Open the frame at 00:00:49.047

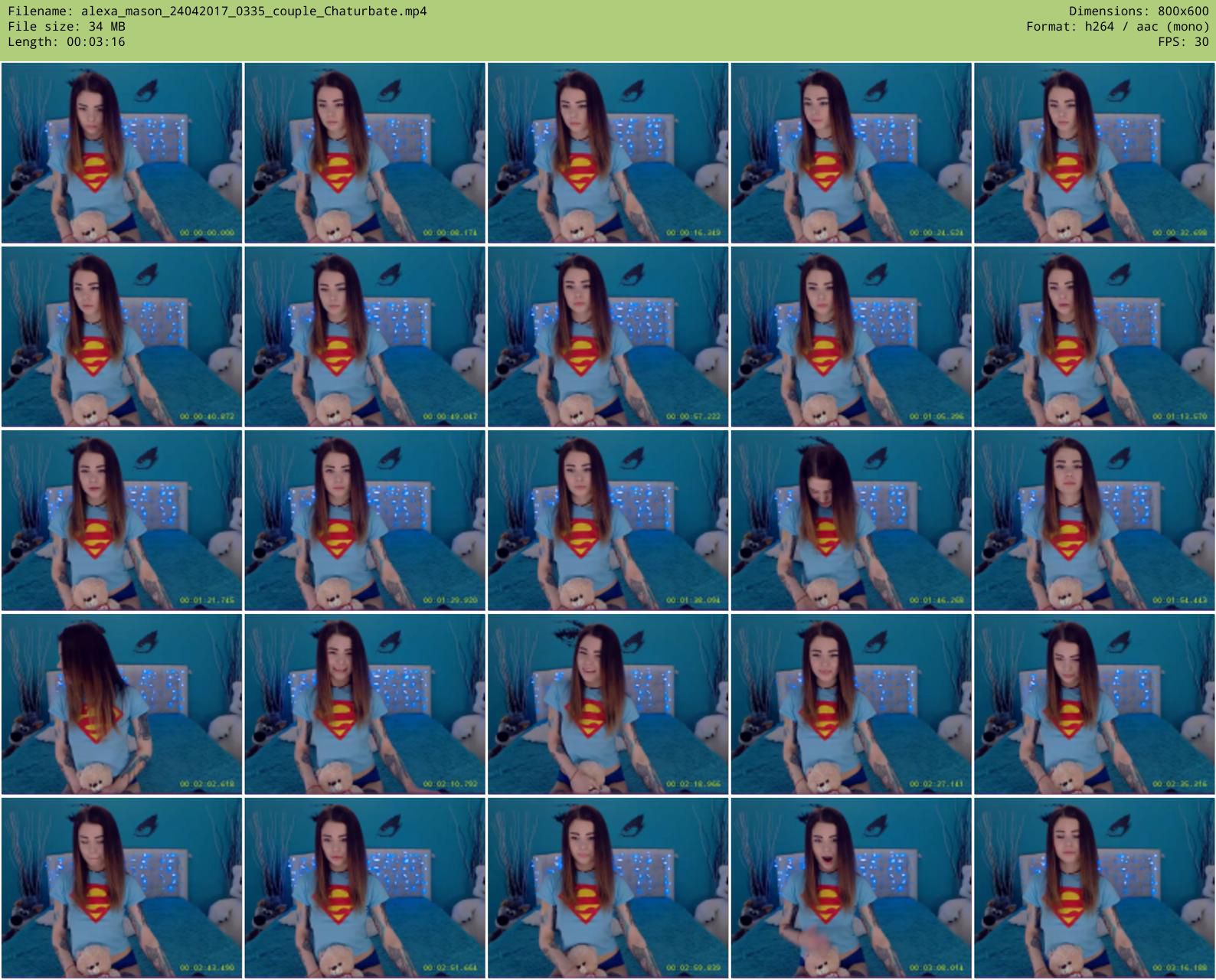(x=365, y=337)
